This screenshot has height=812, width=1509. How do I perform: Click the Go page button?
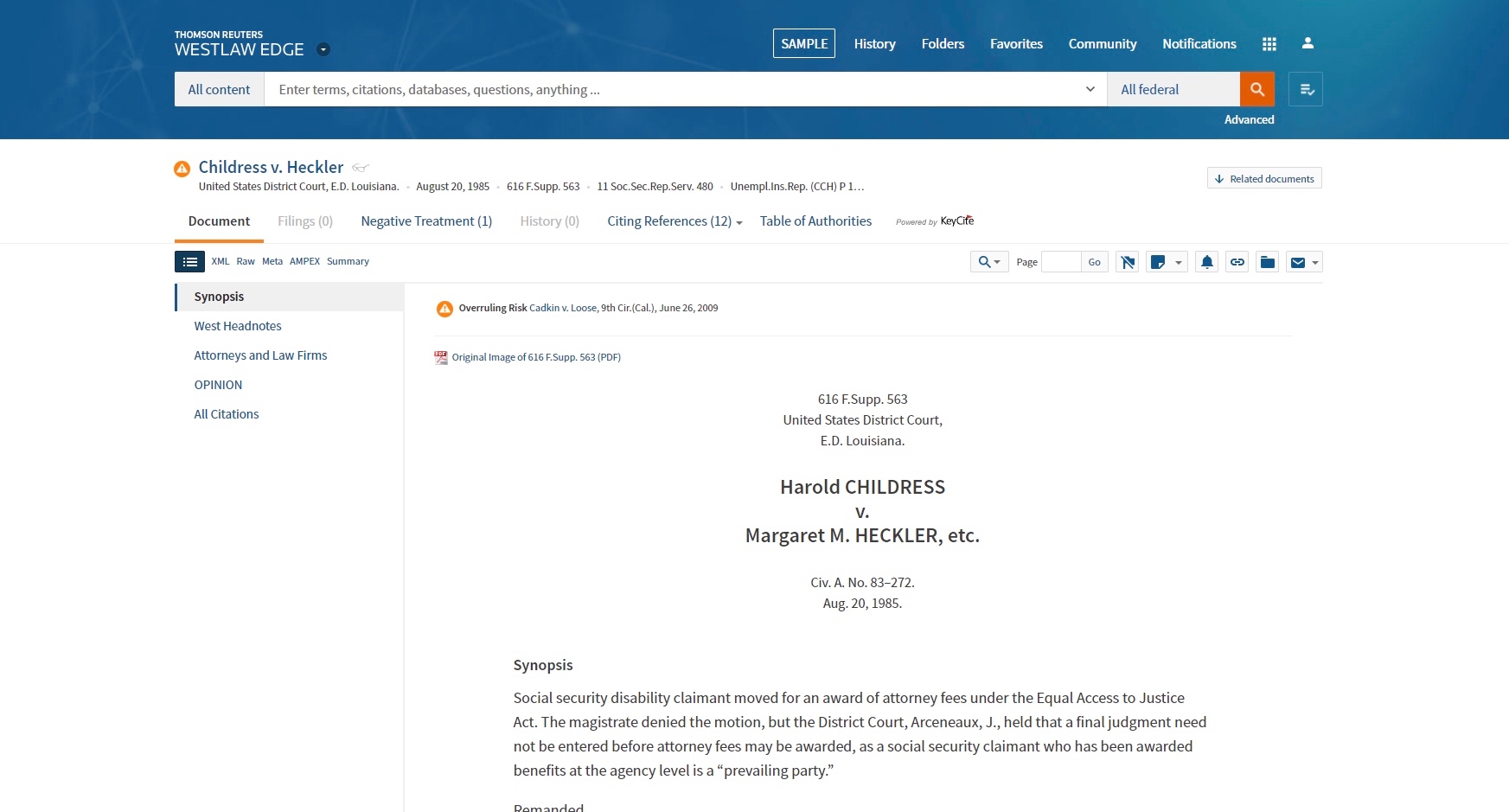[x=1094, y=262]
